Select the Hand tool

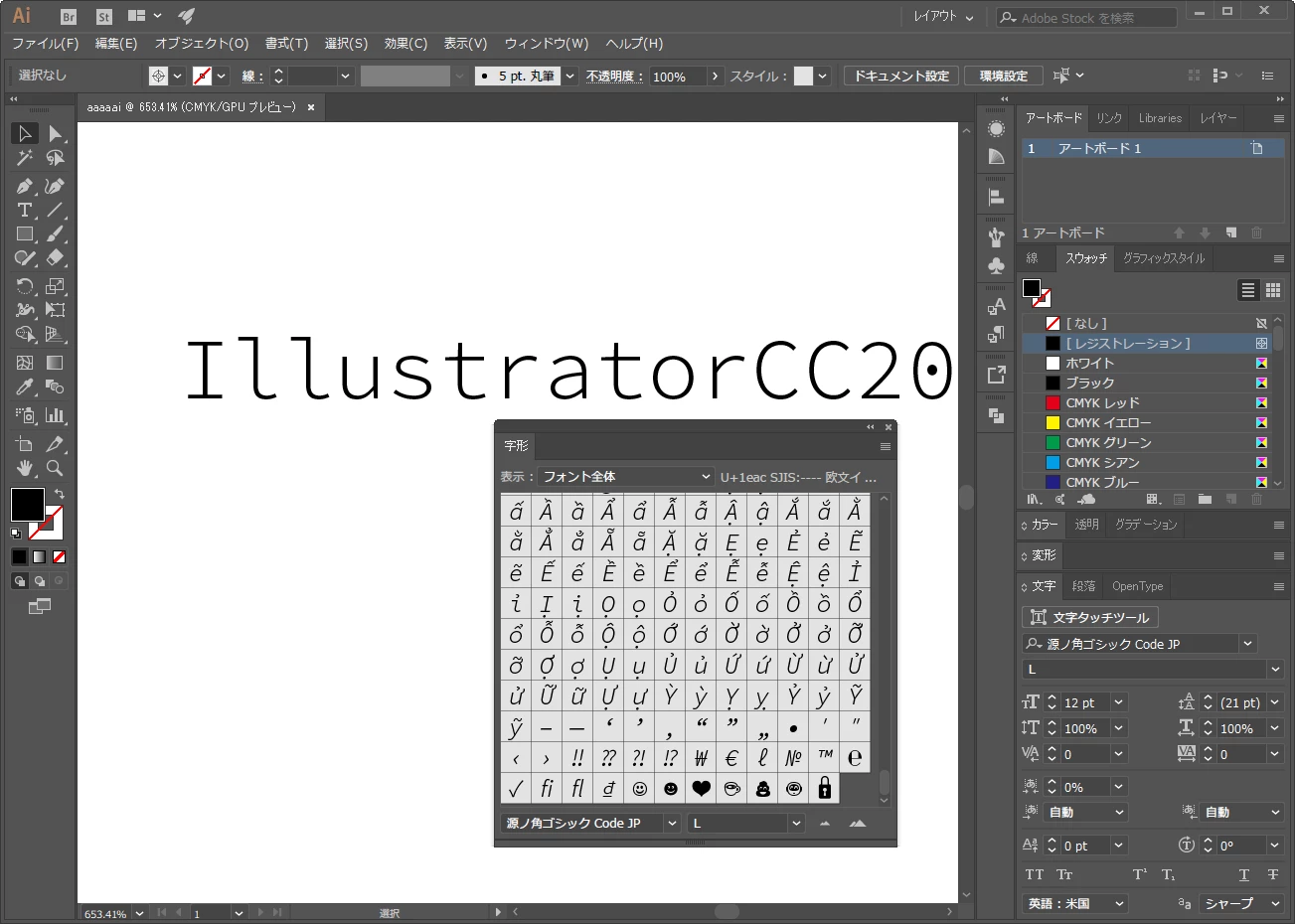tap(25, 468)
